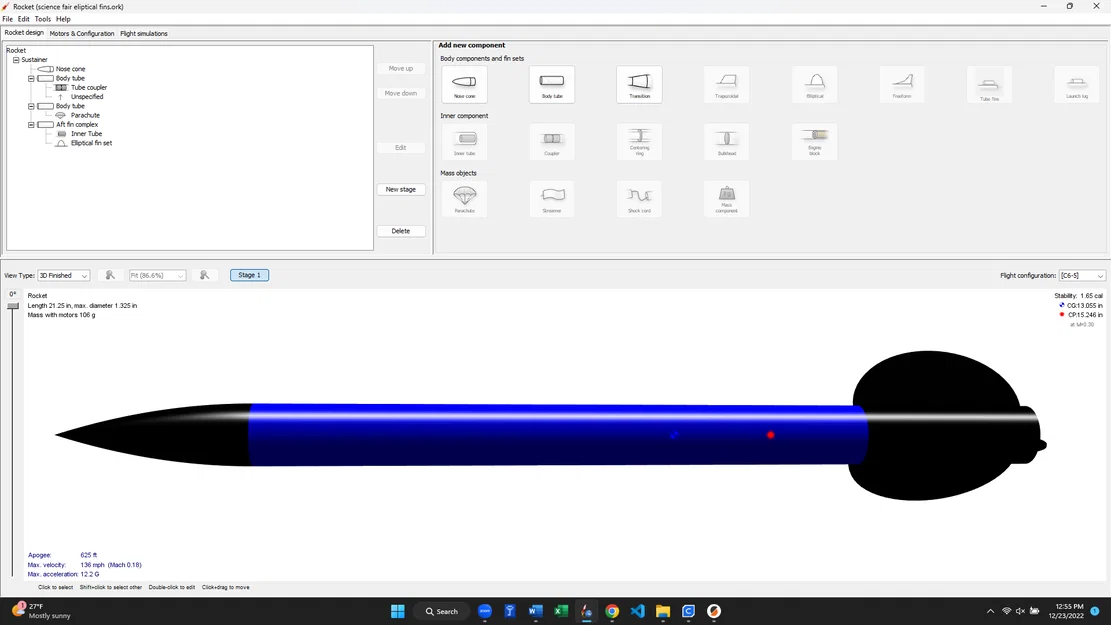Viewport: 1111px width, 625px height.
Task: Launch Google Chrome from the taskbar
Action: (612, 611)
